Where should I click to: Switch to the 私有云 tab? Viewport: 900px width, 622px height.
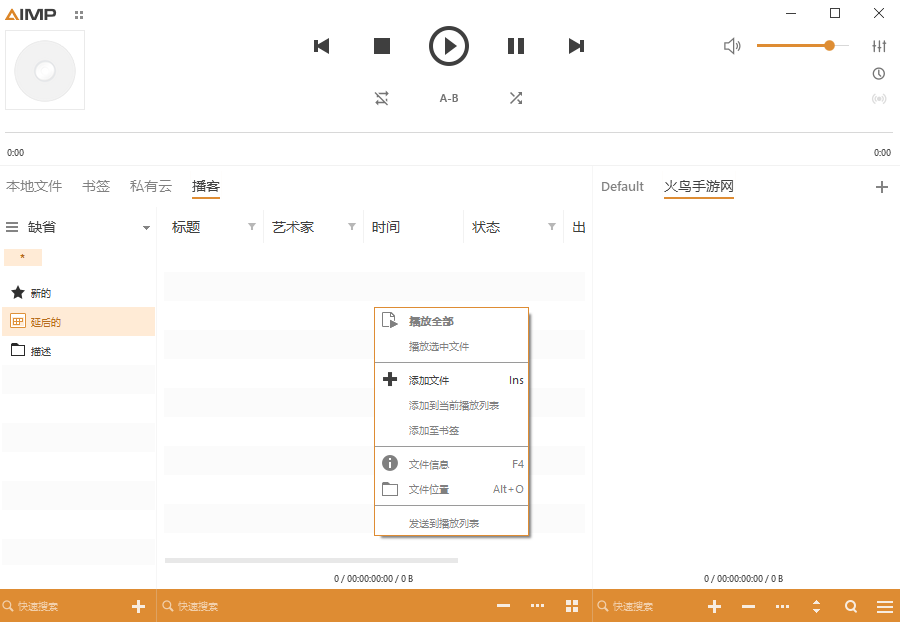(x=151, y=186)
